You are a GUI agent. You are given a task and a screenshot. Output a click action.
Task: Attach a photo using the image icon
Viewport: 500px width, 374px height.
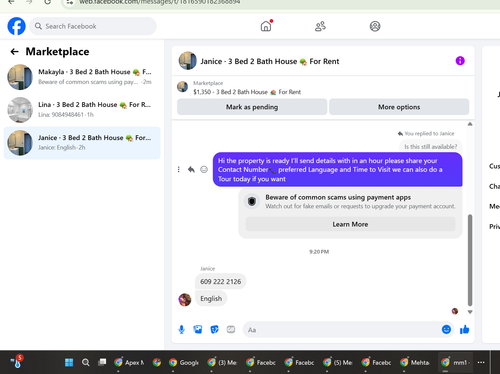point(198,330)
